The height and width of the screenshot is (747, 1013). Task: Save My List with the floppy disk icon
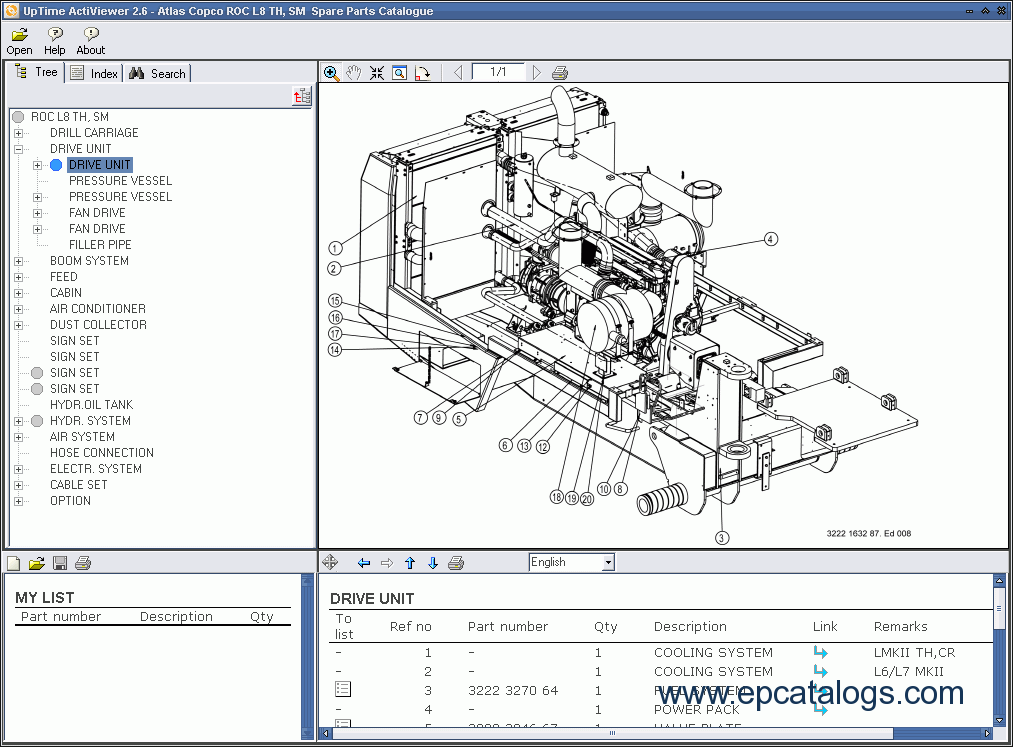(x=60, y=564)
